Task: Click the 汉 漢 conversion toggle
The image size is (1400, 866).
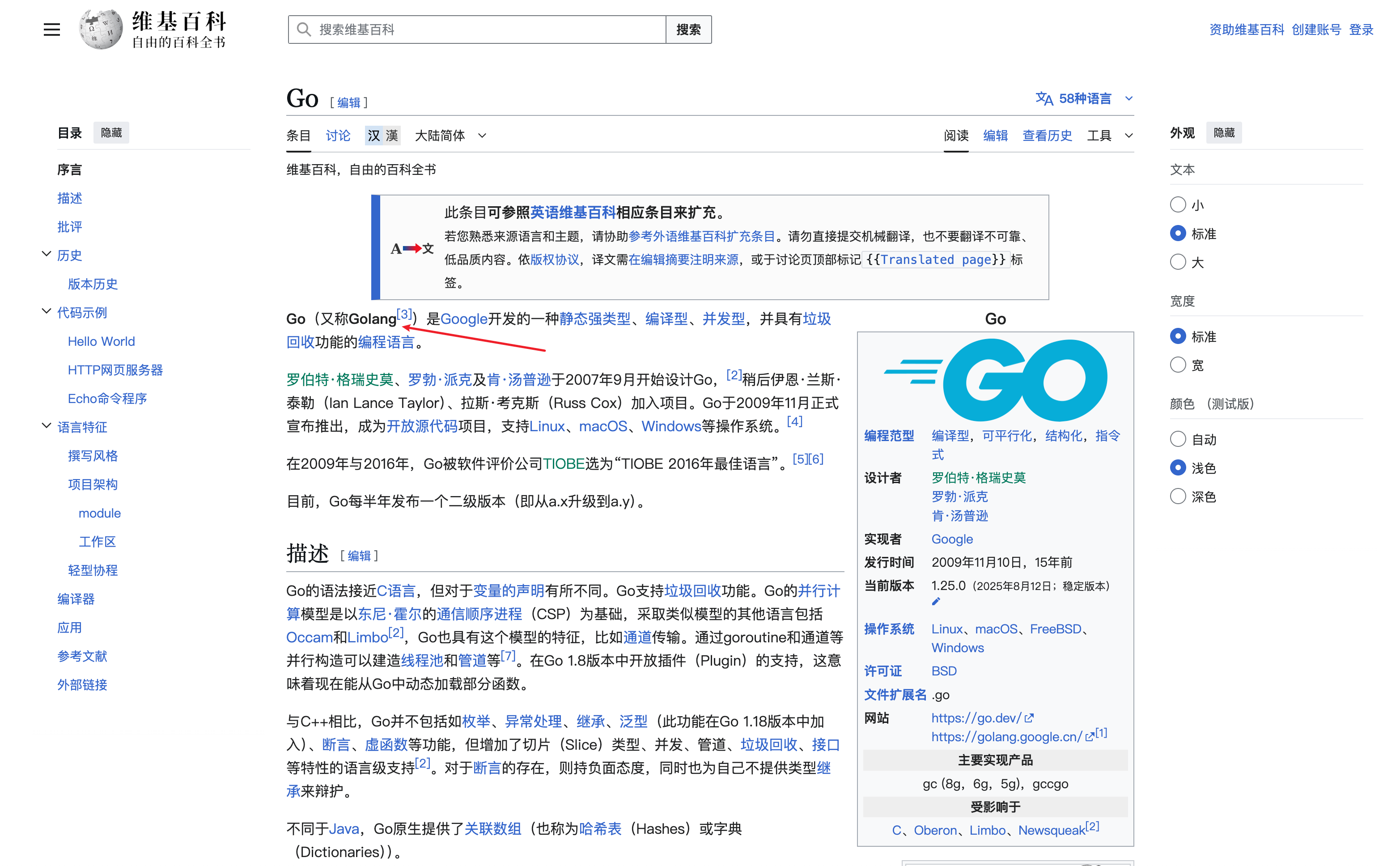Action: click(382, 136)
